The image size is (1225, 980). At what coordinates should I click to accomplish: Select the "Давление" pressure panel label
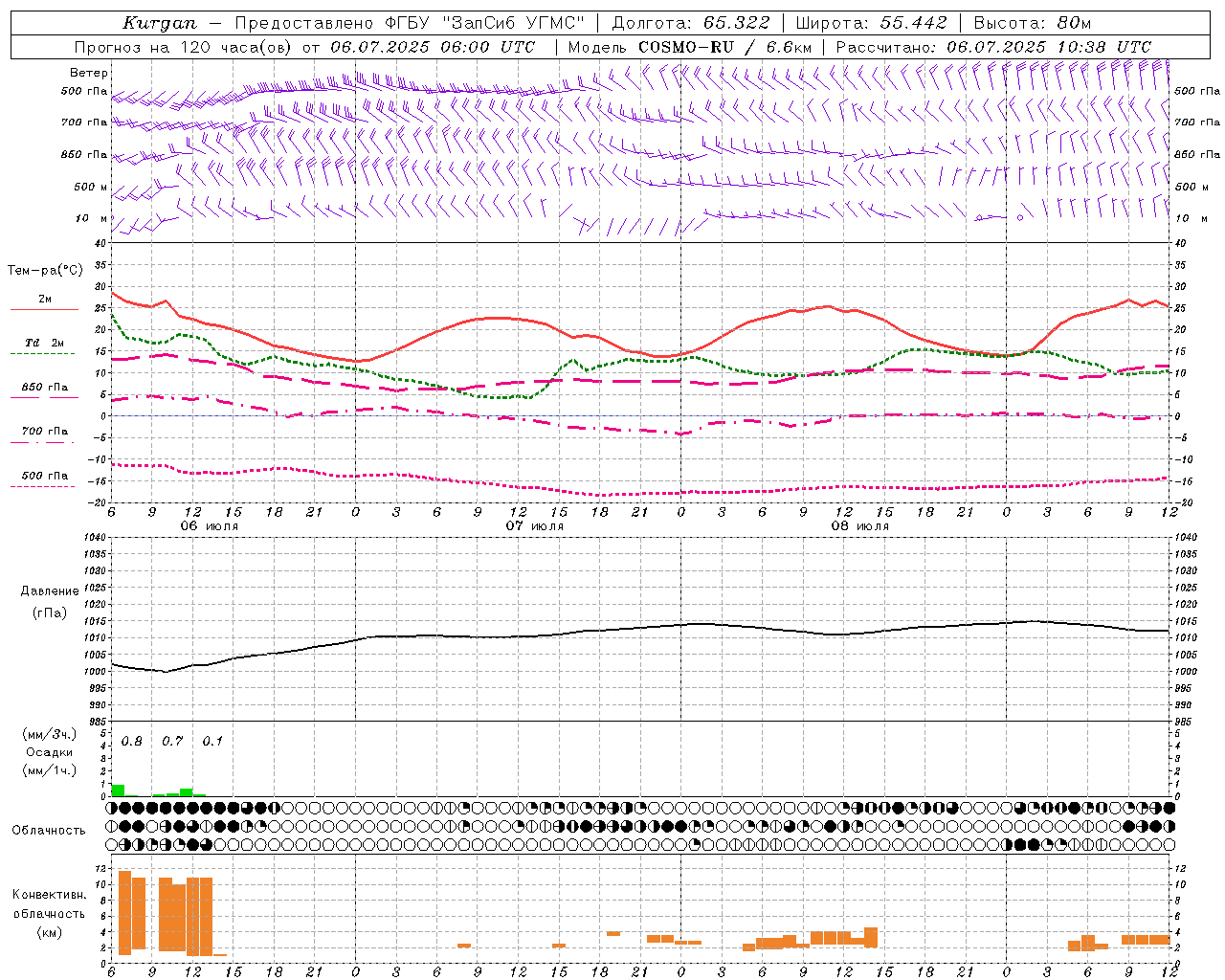pos(50,591)
